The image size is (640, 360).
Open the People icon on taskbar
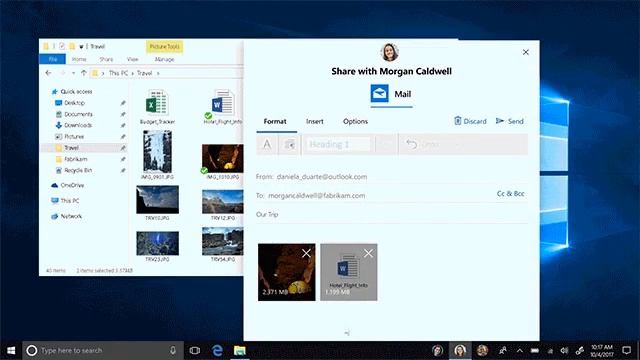(x=503, y=350)
